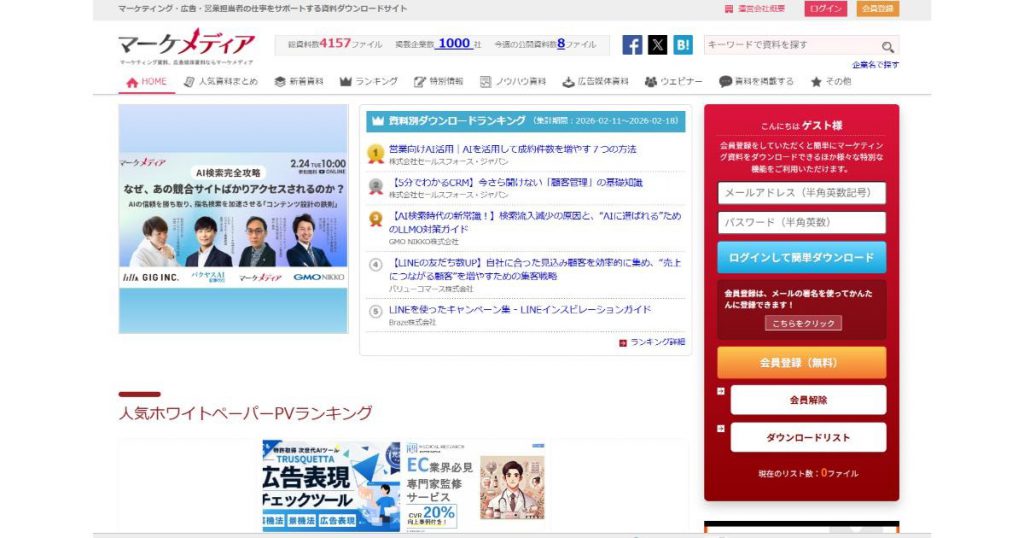Viewport: 1024px width, 538px height.
Task: Open the HOME tab with house icon
Action: [x=147, y=82]
